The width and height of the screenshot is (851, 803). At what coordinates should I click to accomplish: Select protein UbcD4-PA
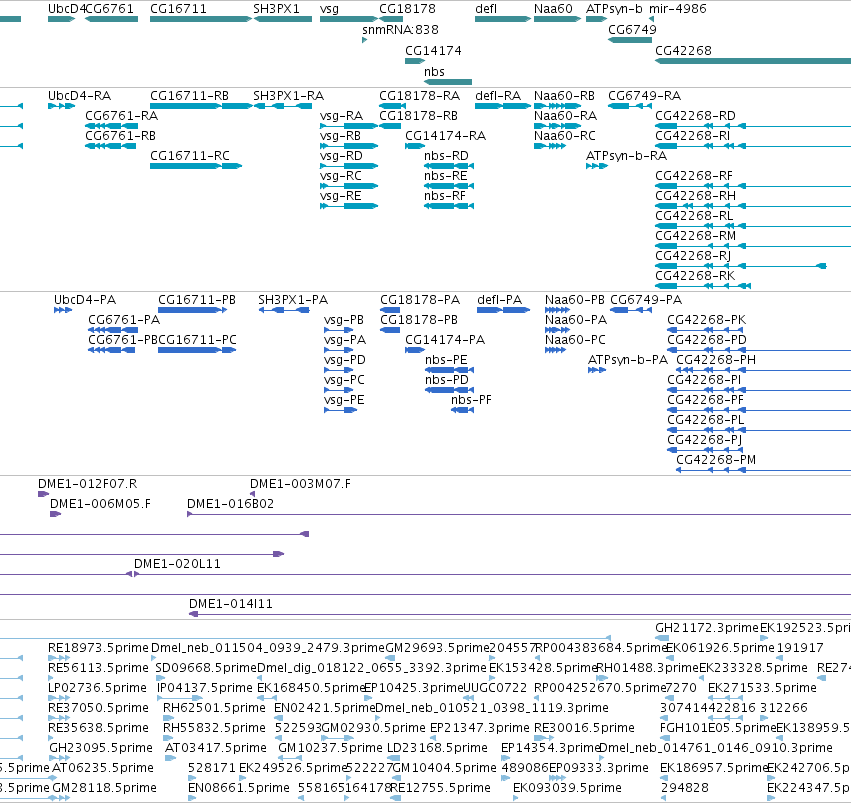pos(85,299)
